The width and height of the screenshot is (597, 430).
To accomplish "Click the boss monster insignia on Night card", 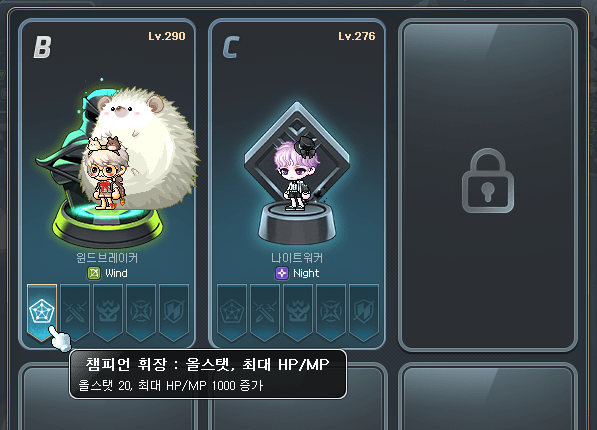I will (298, 312).
